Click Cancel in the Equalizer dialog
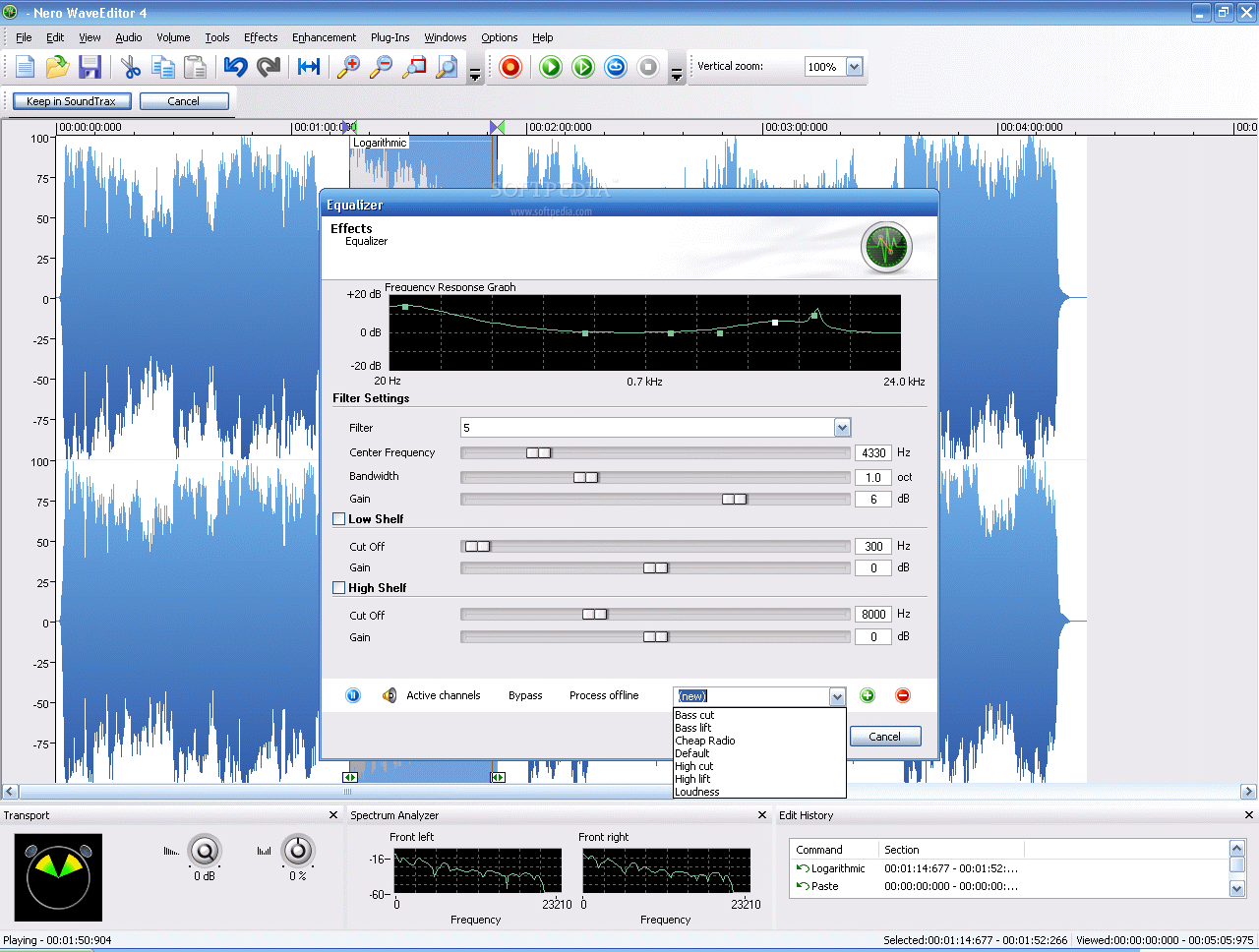Image resolution: width=1259 pixels, height=952 pixels. (884, 737)
